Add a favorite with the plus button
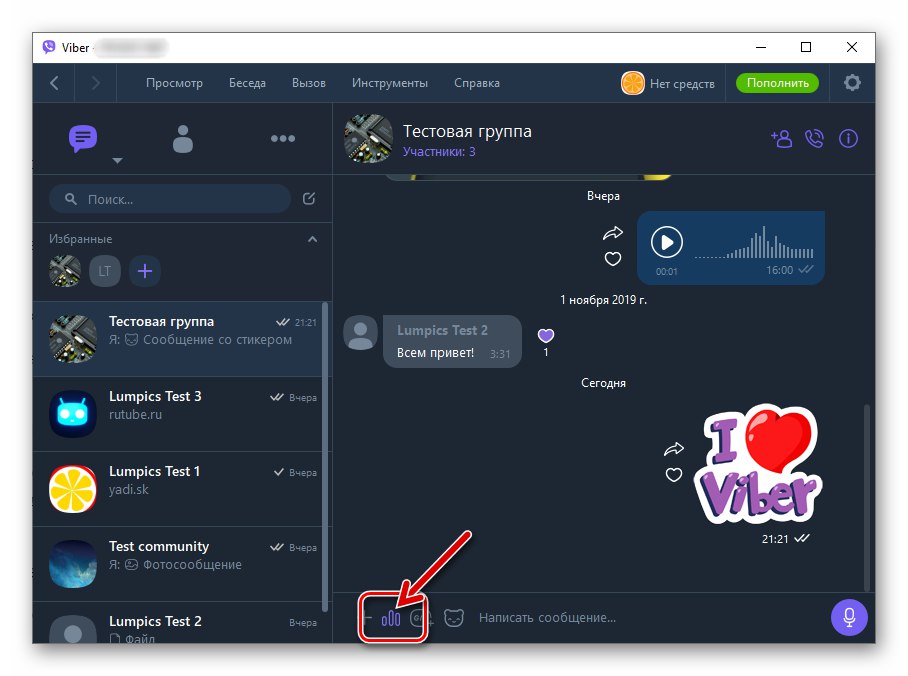This screenshot has height=676, width=908. [x=145, y=271]
